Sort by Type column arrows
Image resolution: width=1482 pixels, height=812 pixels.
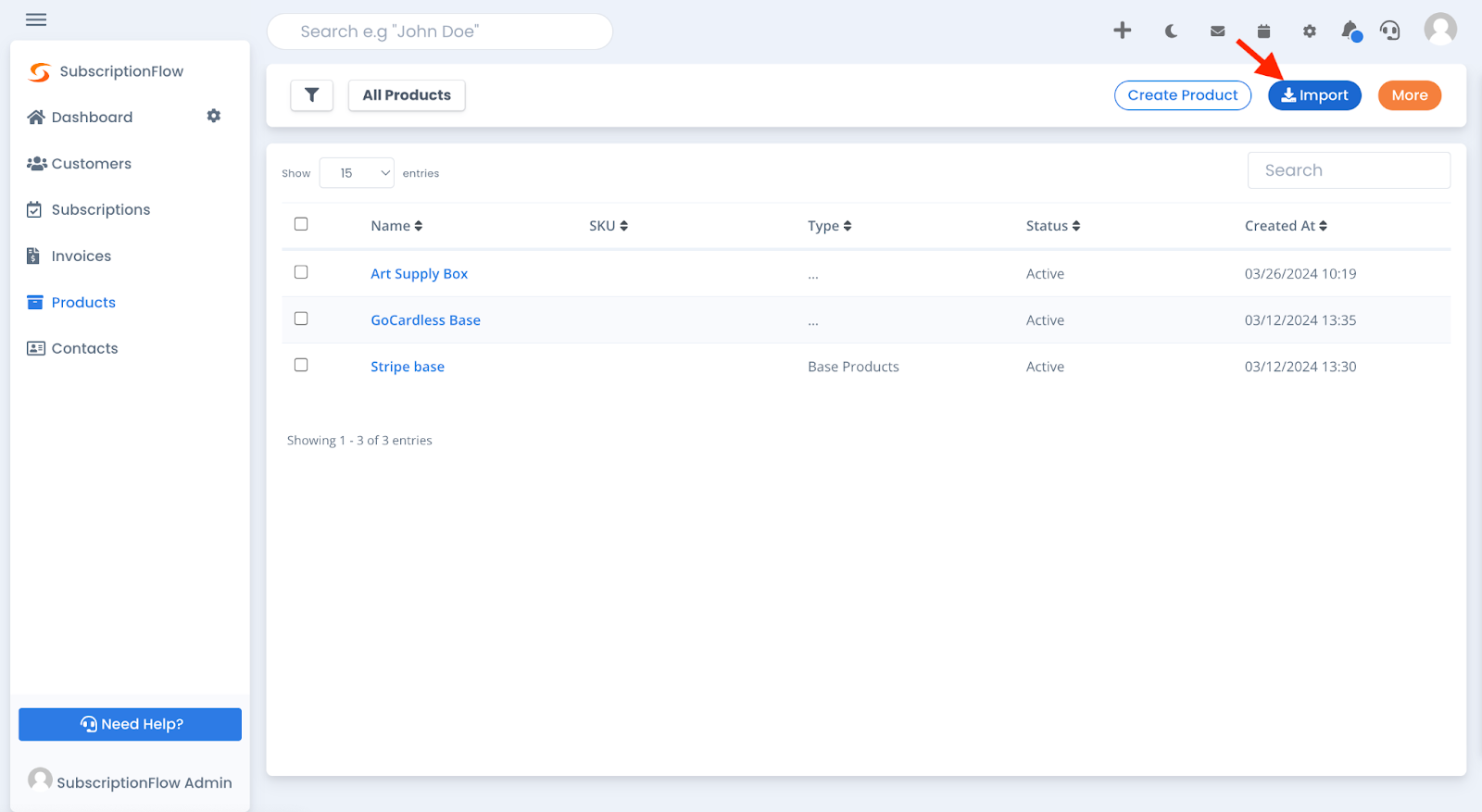point(848,226)
